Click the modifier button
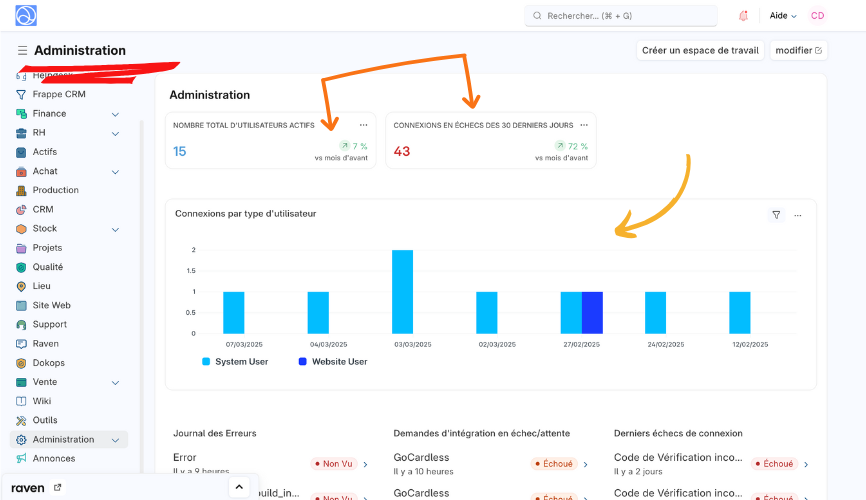 tap(798, 50)
